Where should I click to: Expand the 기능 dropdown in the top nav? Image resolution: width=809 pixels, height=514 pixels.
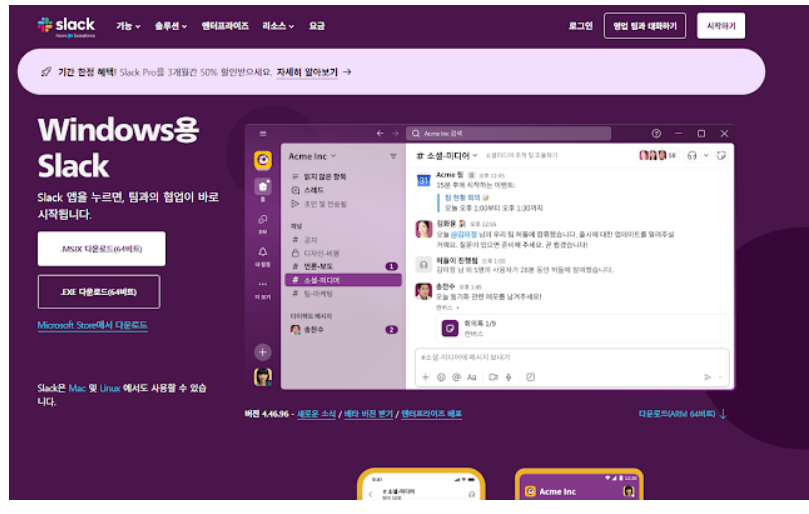(128, 26)
